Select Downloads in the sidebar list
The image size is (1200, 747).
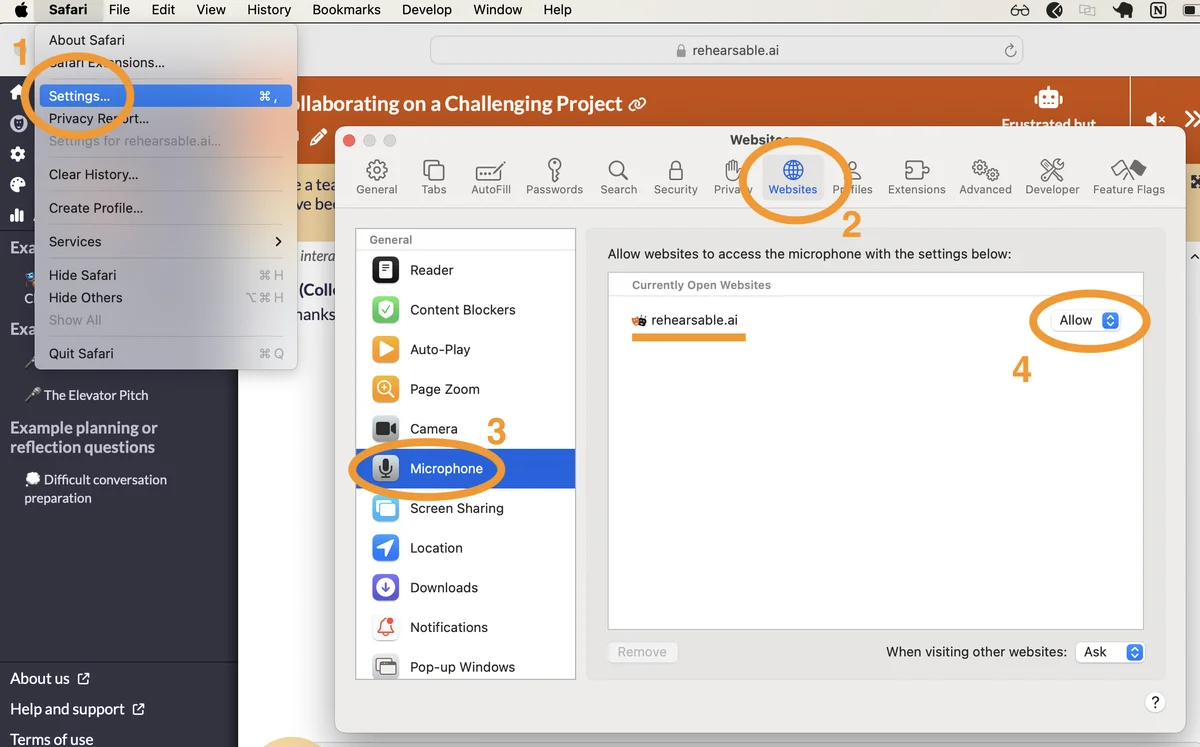pos(466,588)
